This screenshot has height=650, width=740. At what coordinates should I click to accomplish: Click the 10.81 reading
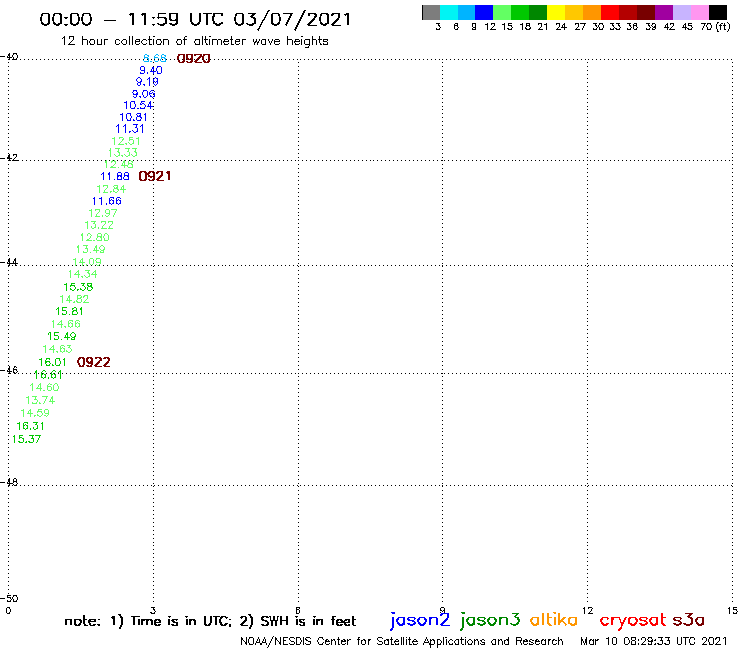[x=133, y=117]
